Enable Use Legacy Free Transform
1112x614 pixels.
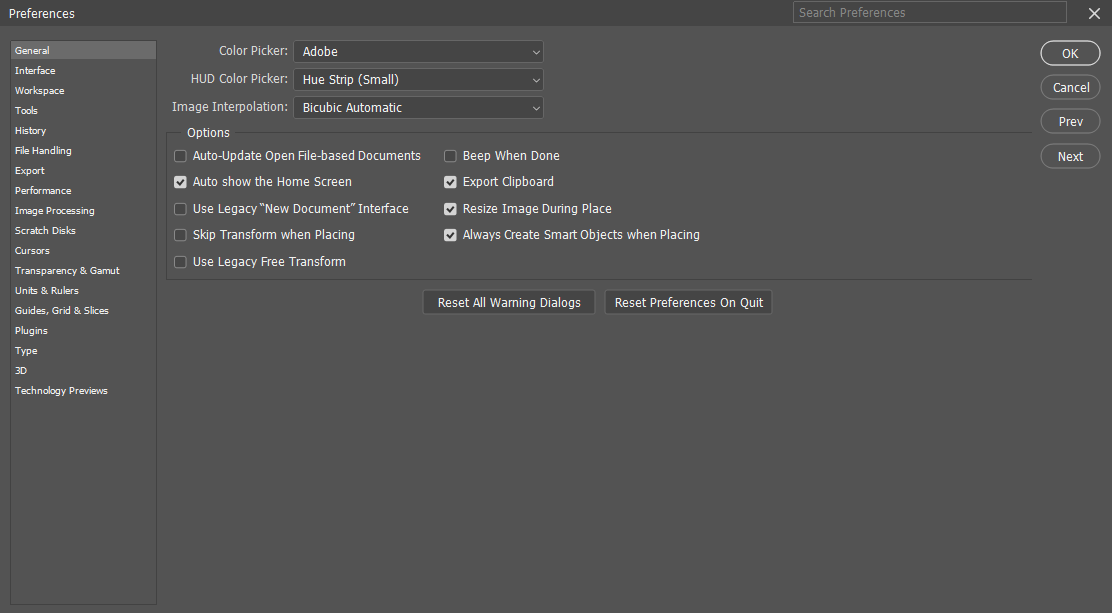(180, 261)
